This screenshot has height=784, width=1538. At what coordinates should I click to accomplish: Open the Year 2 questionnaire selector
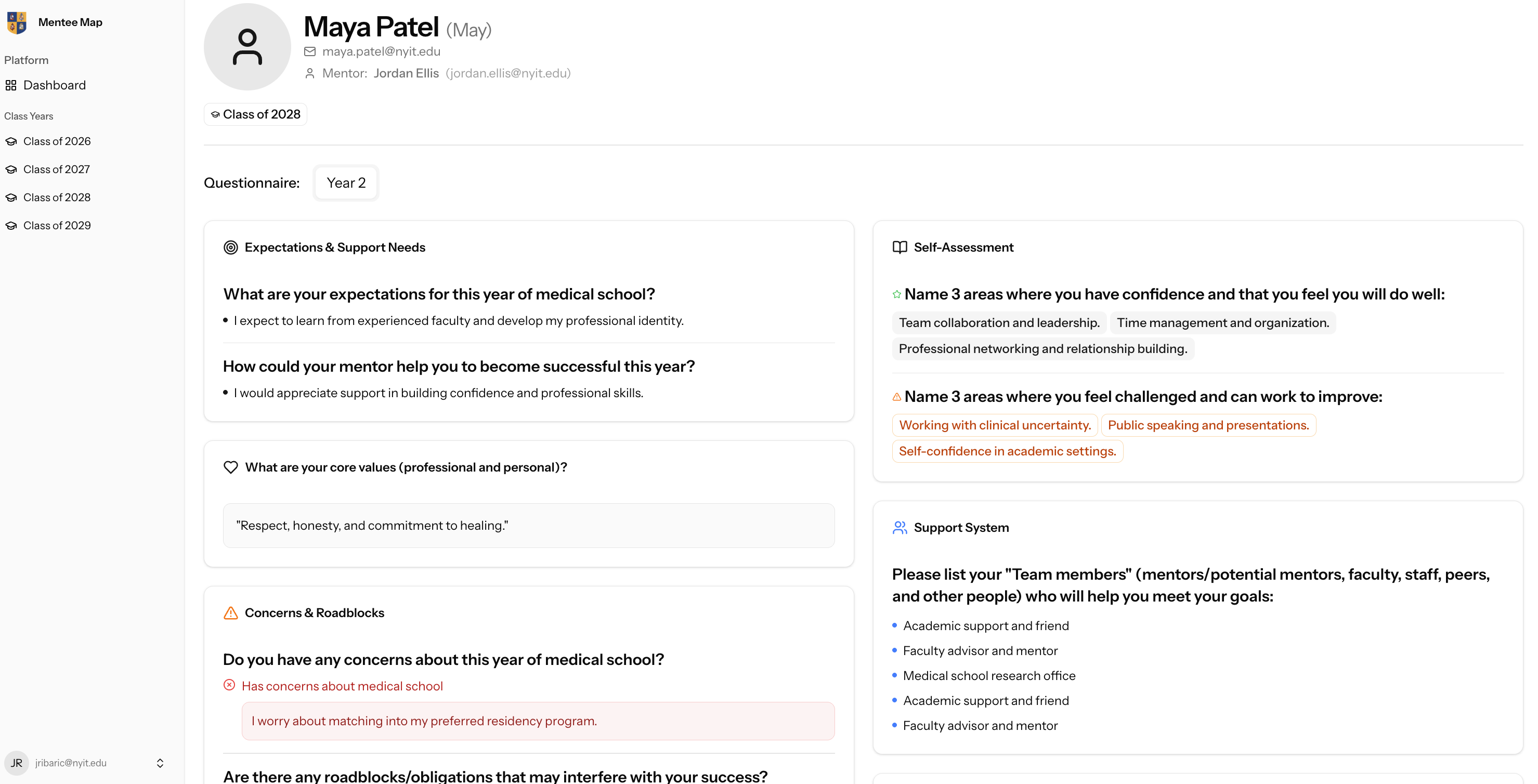click(x=346, y=182)
